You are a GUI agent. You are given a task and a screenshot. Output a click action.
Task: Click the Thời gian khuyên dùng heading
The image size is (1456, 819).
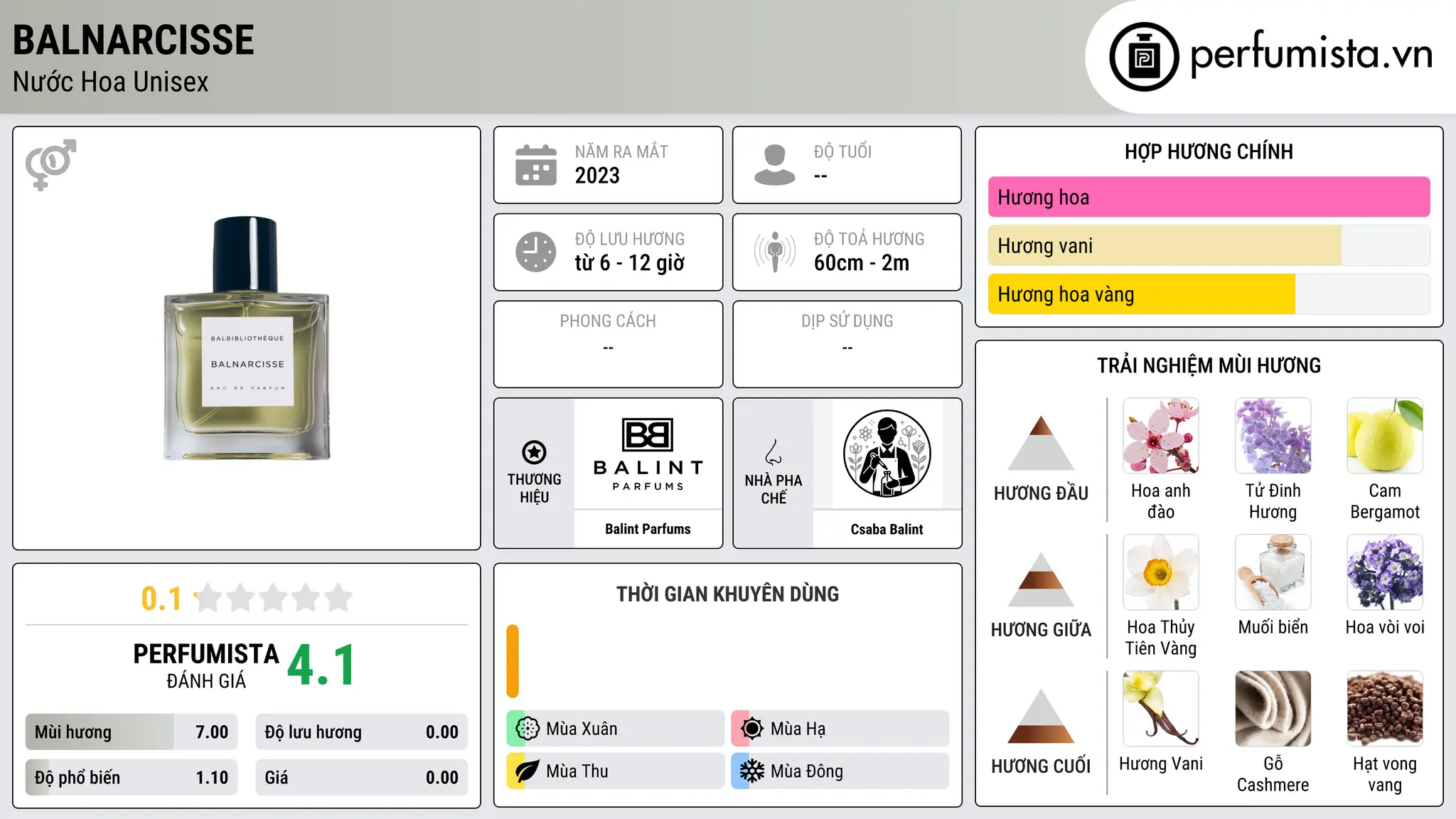(x=727, y=594)
